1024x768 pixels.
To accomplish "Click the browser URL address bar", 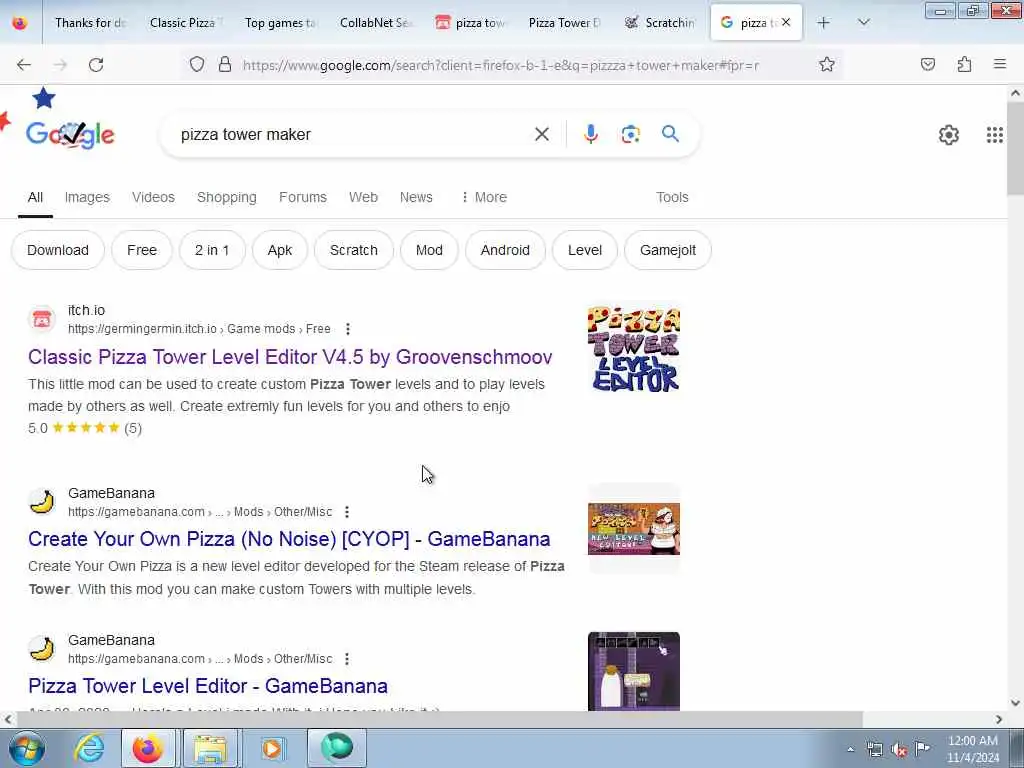I will (x=500, y=65).
